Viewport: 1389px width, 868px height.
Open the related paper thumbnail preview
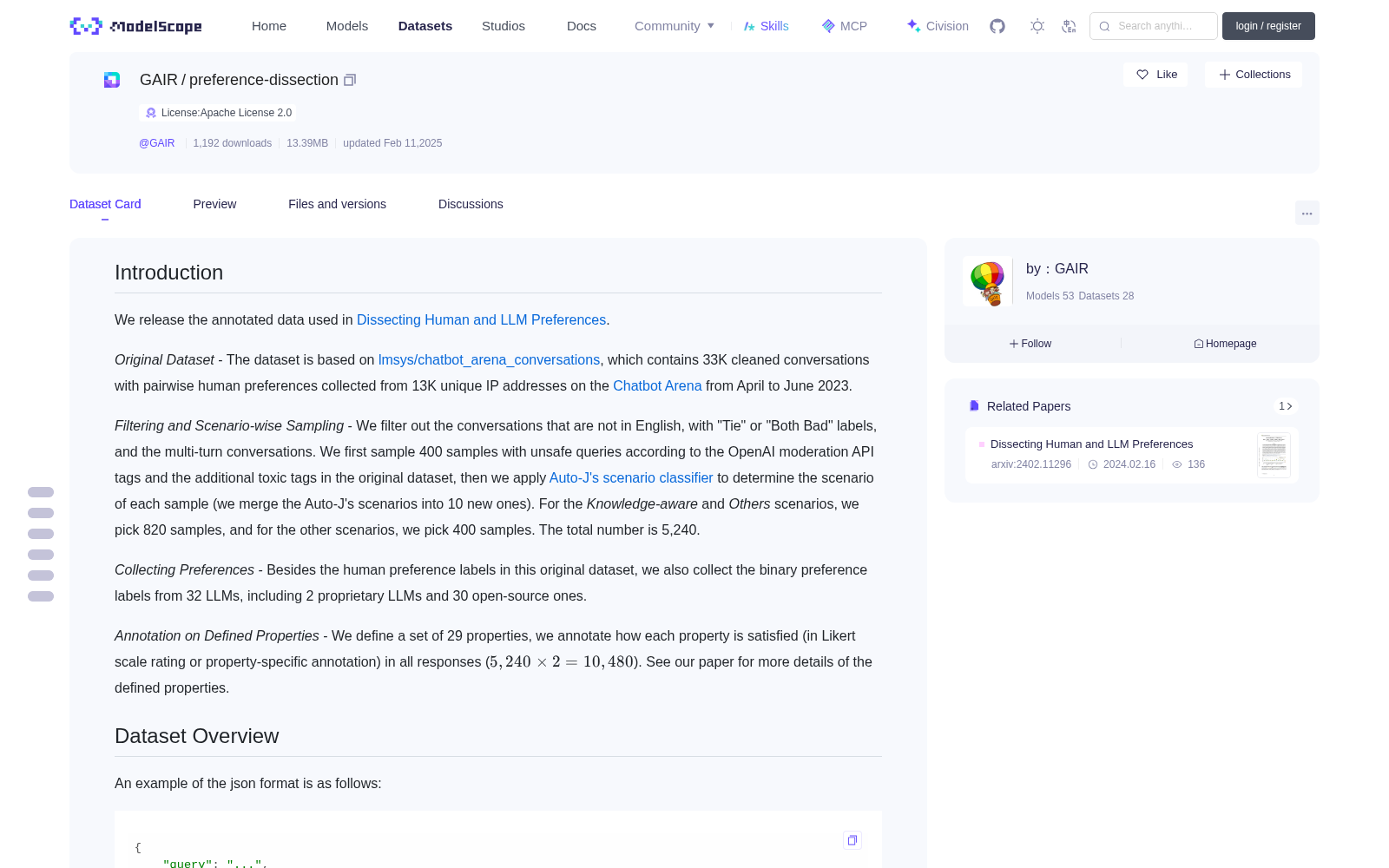(1274, 455)
